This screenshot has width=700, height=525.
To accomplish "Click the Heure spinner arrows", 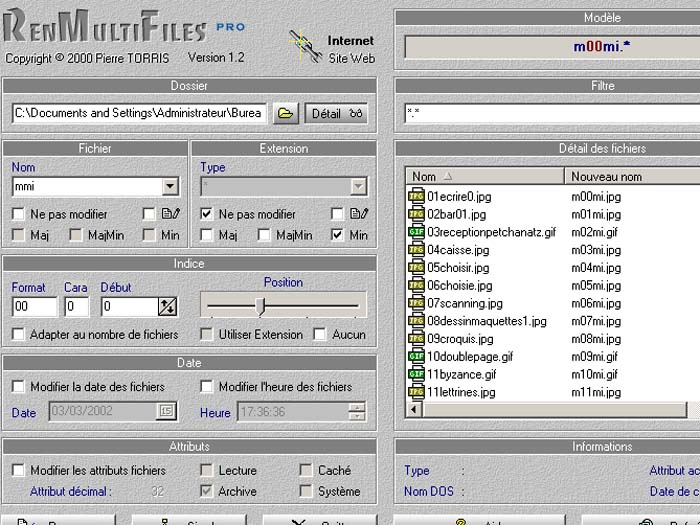I will 357,412.
